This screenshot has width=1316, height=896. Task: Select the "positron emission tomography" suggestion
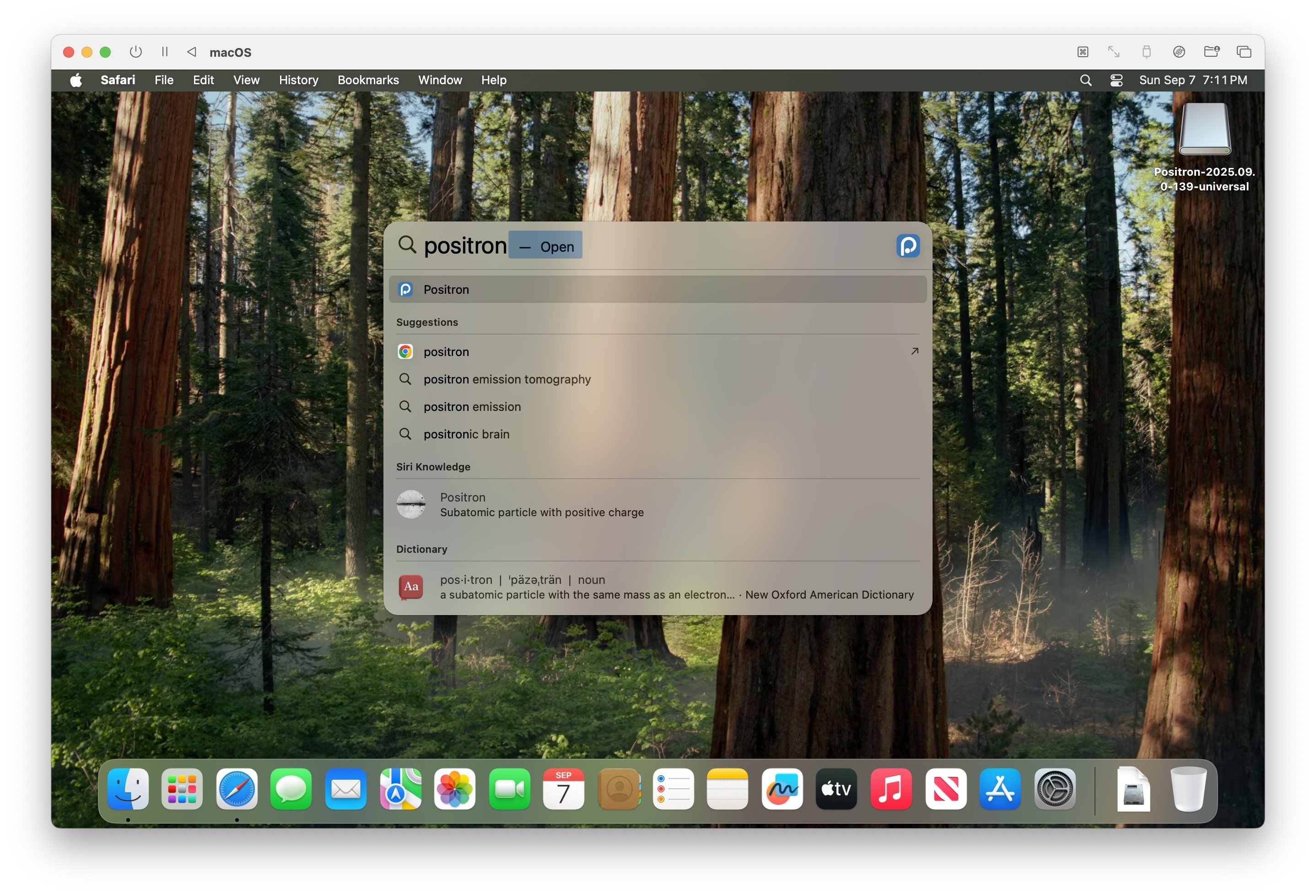click(658, 379)
